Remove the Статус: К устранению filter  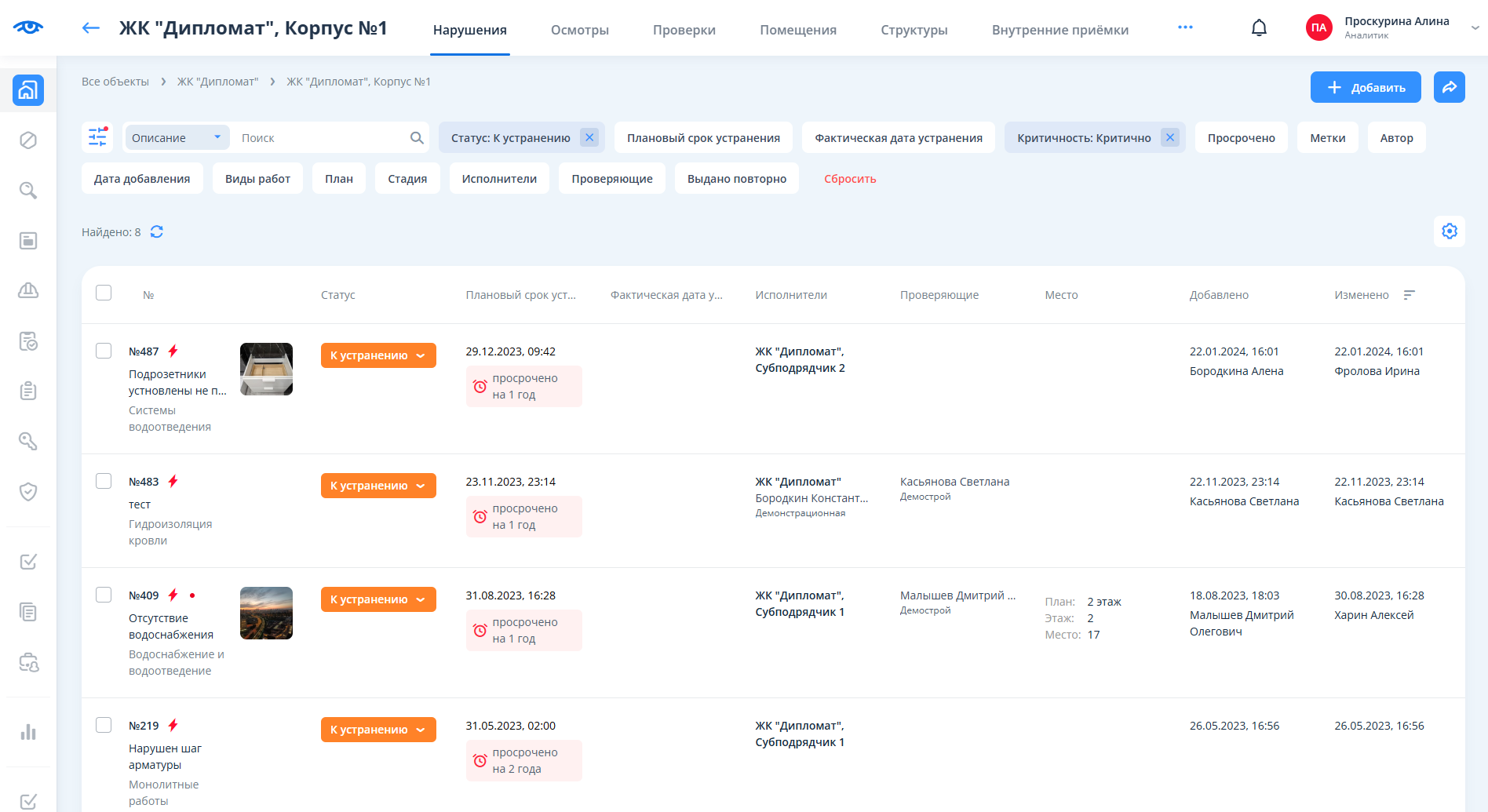pos(589,137)
